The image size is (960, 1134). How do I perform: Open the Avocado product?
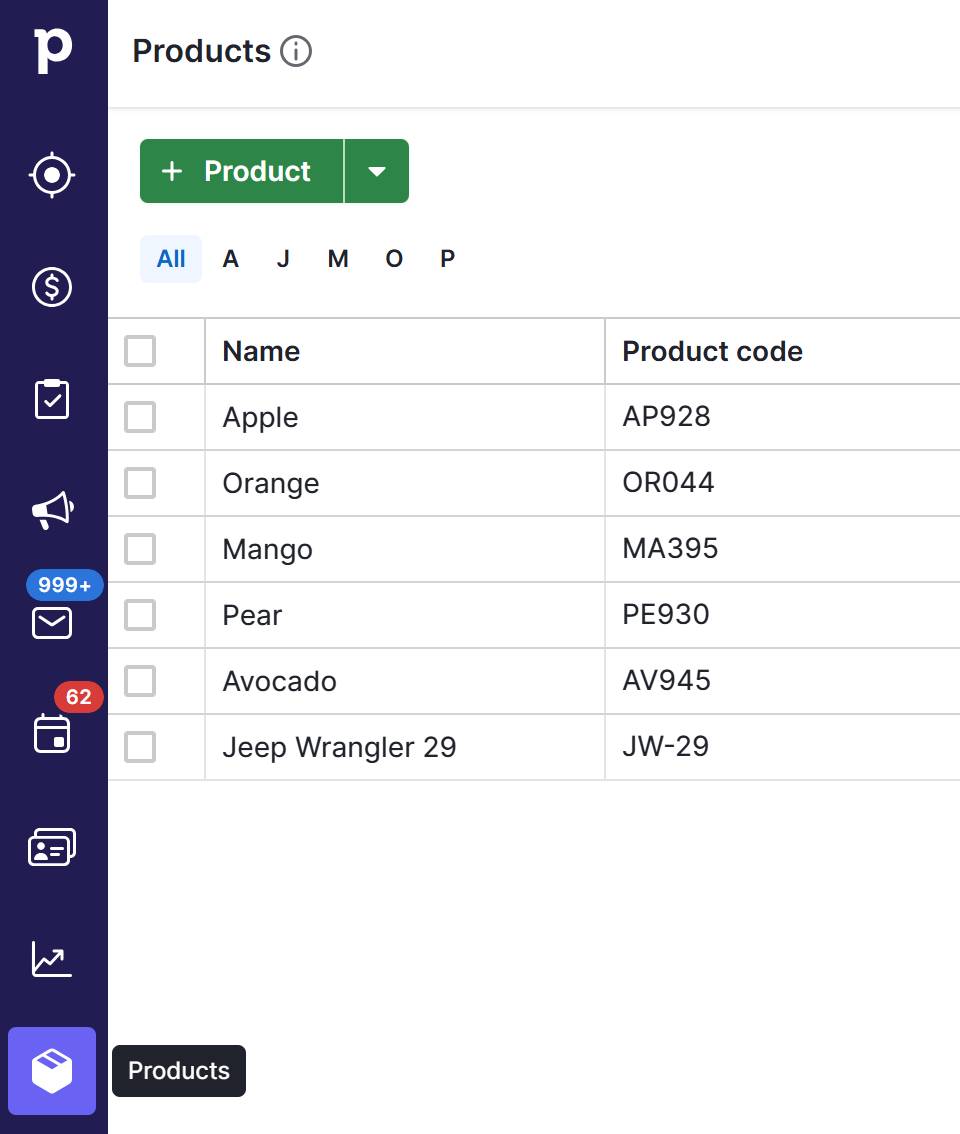click(279, 681)
